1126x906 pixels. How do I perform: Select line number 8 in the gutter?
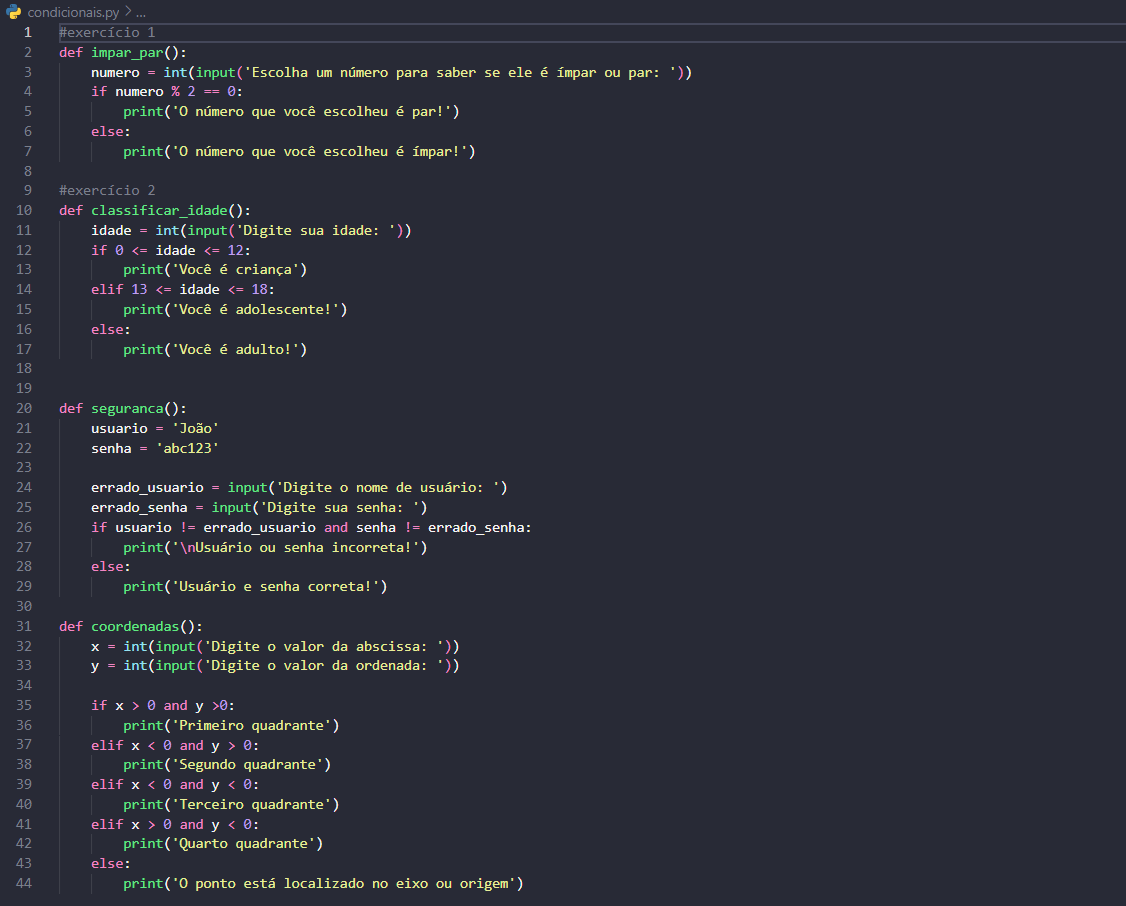pyautogui.click(x=28, y=171)
